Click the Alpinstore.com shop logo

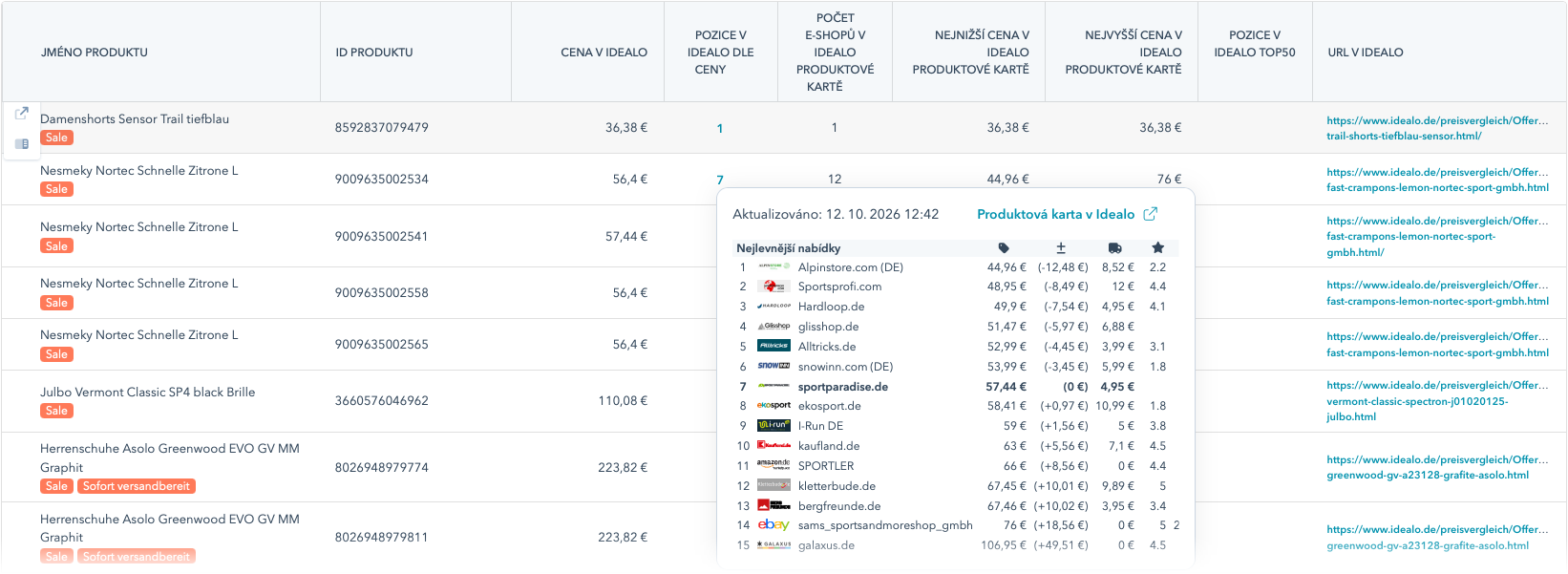pos(773,267)
